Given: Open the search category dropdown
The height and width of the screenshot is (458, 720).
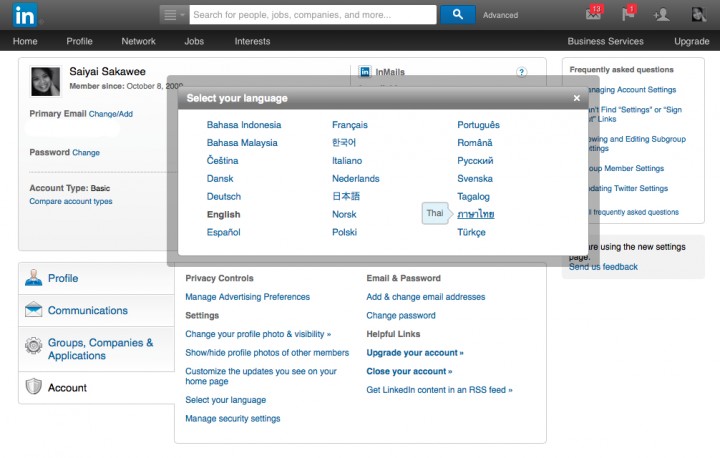Looking at the screenshot, I should pyautogui.click(x=174, y=15).
